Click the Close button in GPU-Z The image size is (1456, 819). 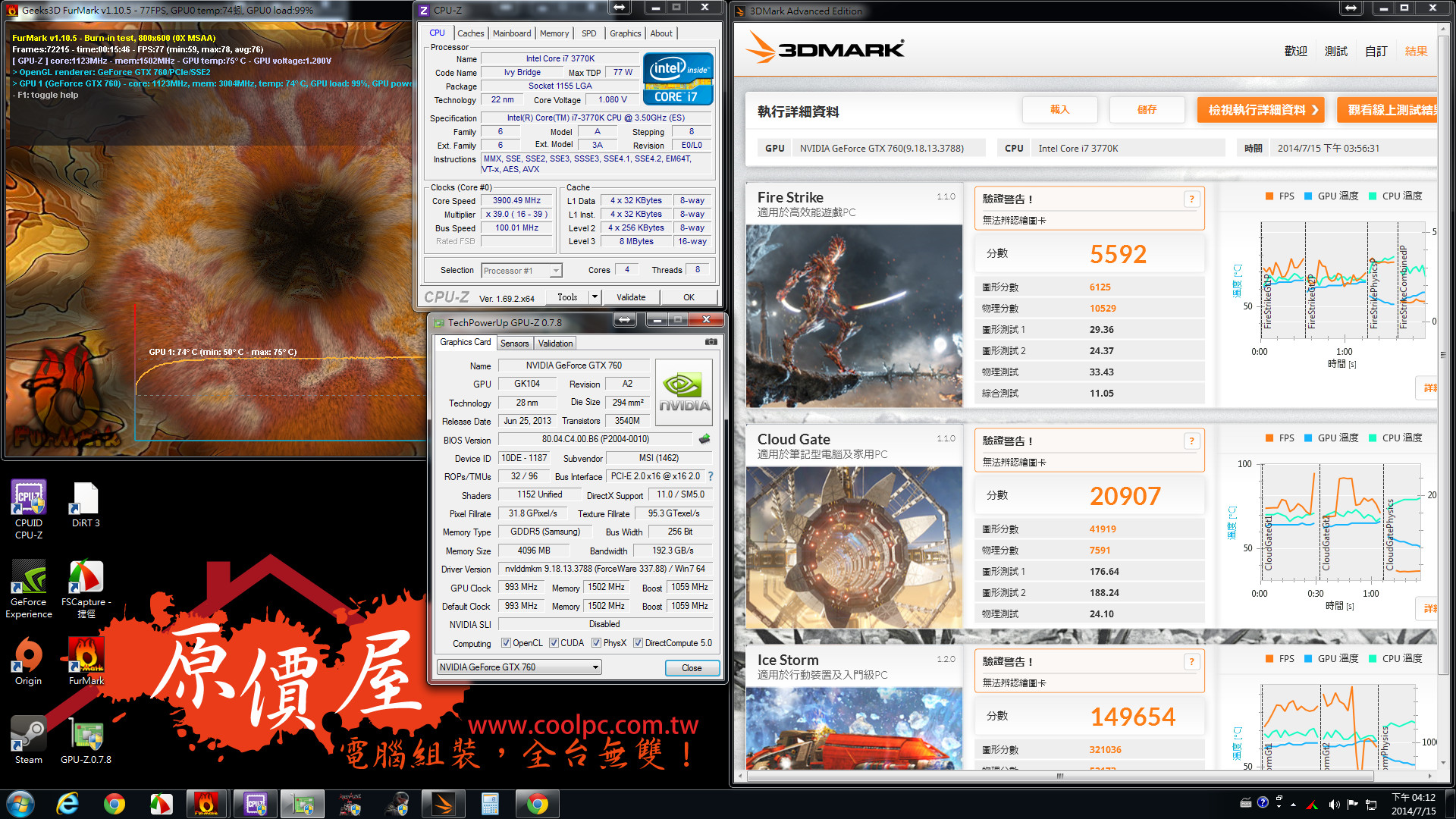(x=692, y=668)
